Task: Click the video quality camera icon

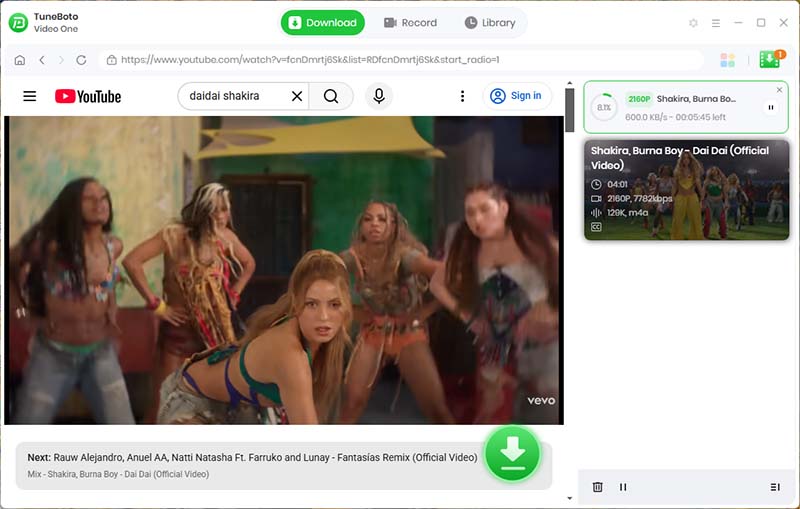Action: coord(596,198)
